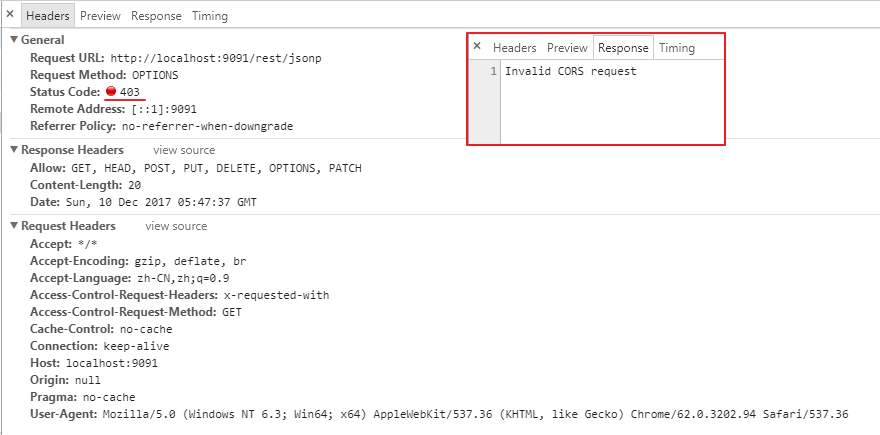Click the red 403 status indicator dot
Viewport: 880px width, 435px height.
coord(111,91)
